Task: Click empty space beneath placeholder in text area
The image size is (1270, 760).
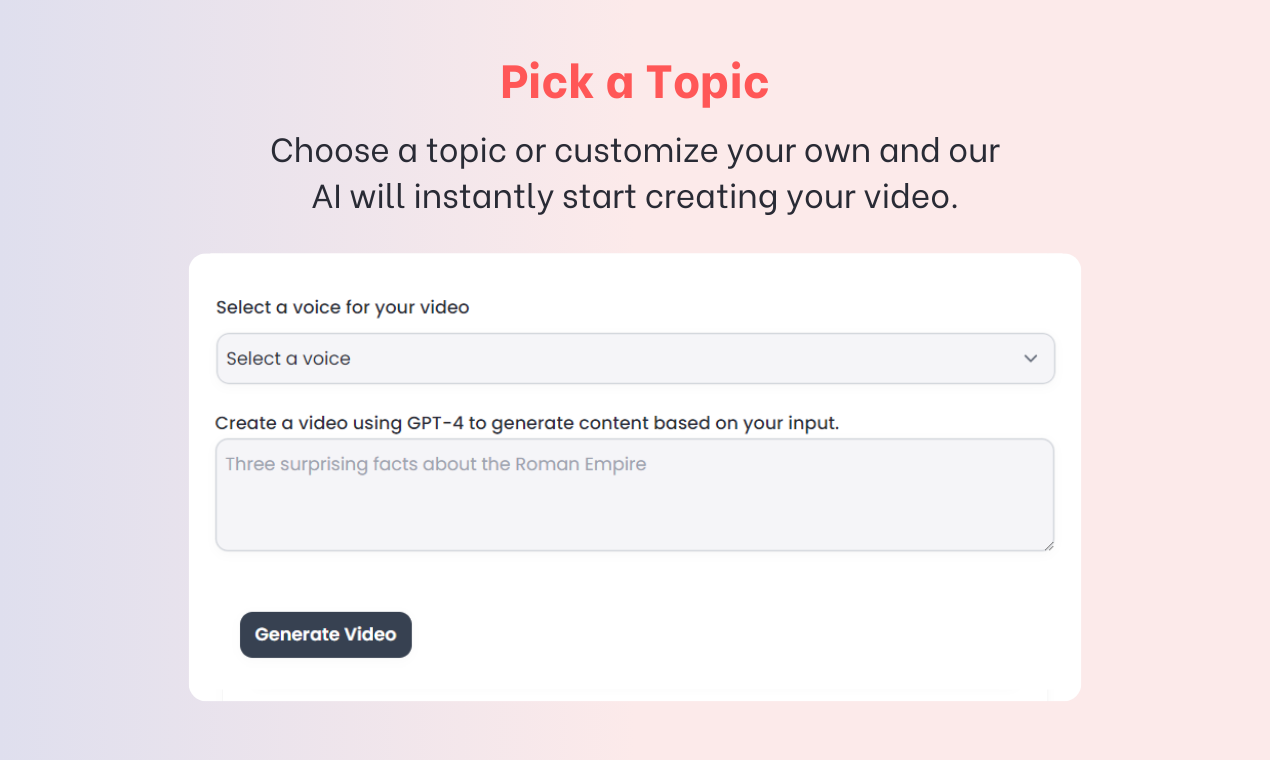Action: 635,515
